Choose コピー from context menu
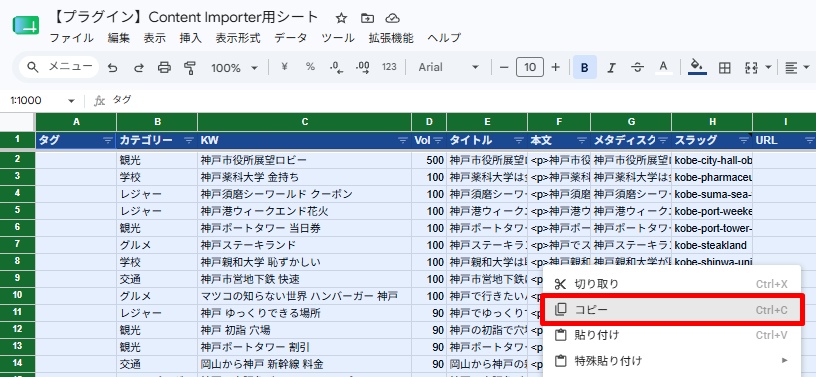 coord(671,310)
